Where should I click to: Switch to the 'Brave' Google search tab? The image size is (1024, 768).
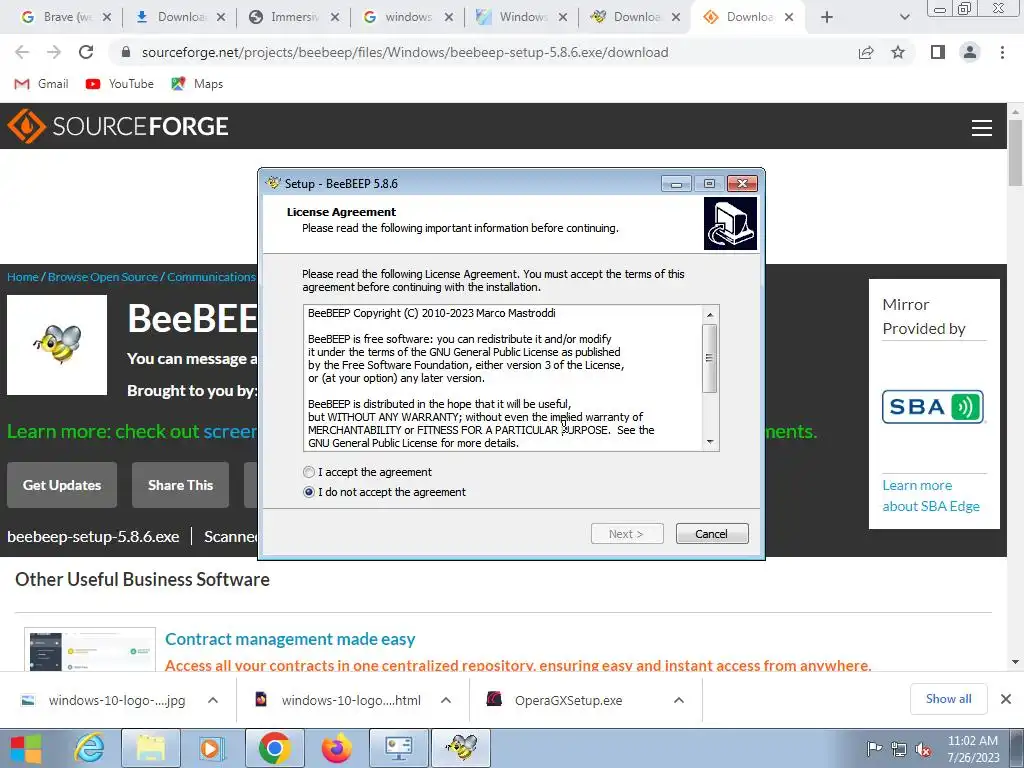[x=65, y=17]
